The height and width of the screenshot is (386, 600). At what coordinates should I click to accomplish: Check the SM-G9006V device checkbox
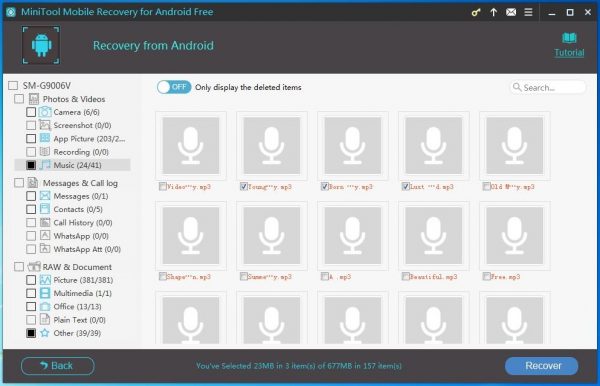point(13,85)
